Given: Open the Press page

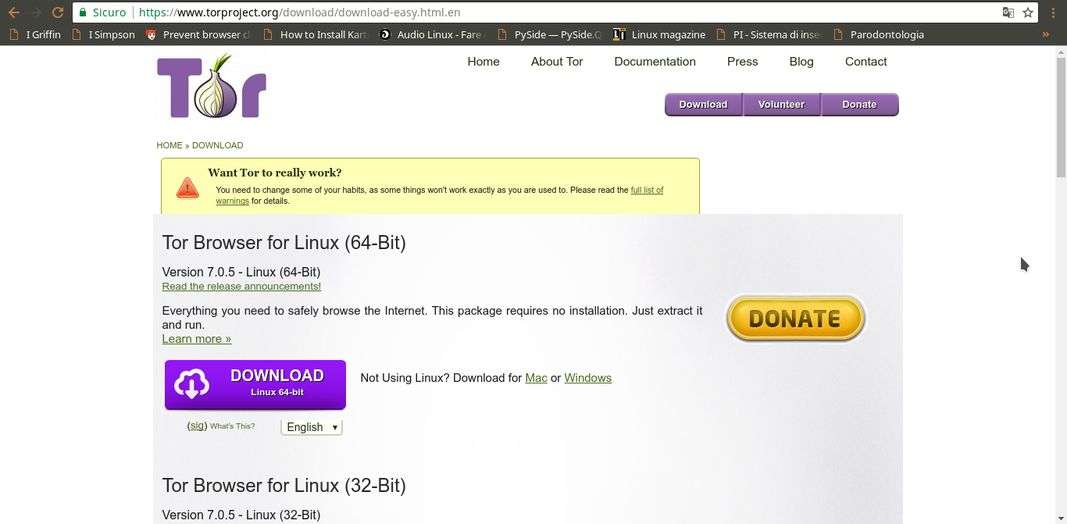Looking at the screenshot, I should pyautogui.click(x=742, y=61).
